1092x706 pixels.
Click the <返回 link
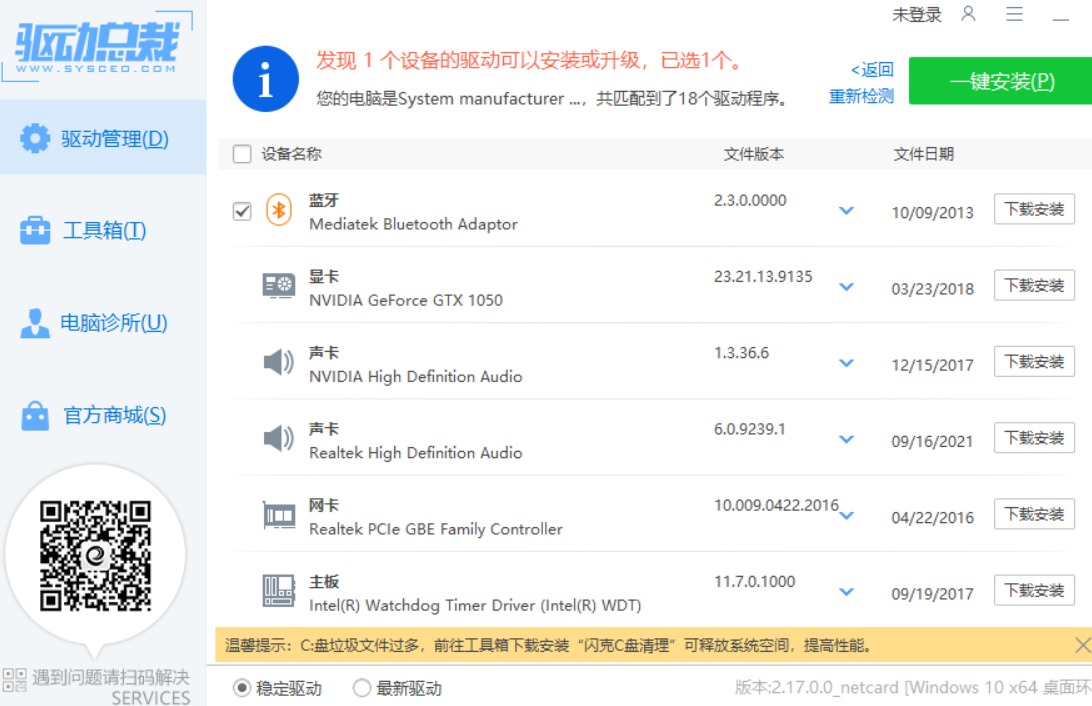872,70
